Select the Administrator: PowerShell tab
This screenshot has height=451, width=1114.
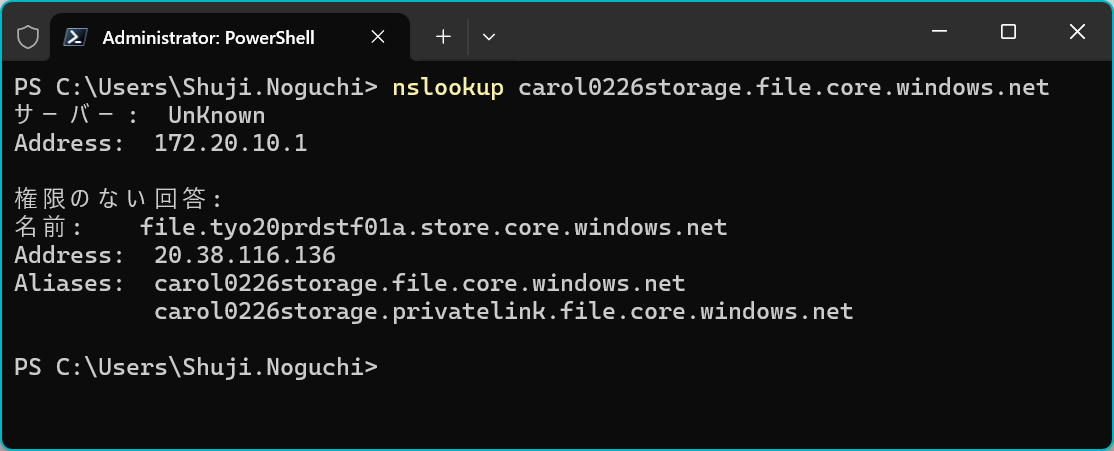(x=208, y=37)
